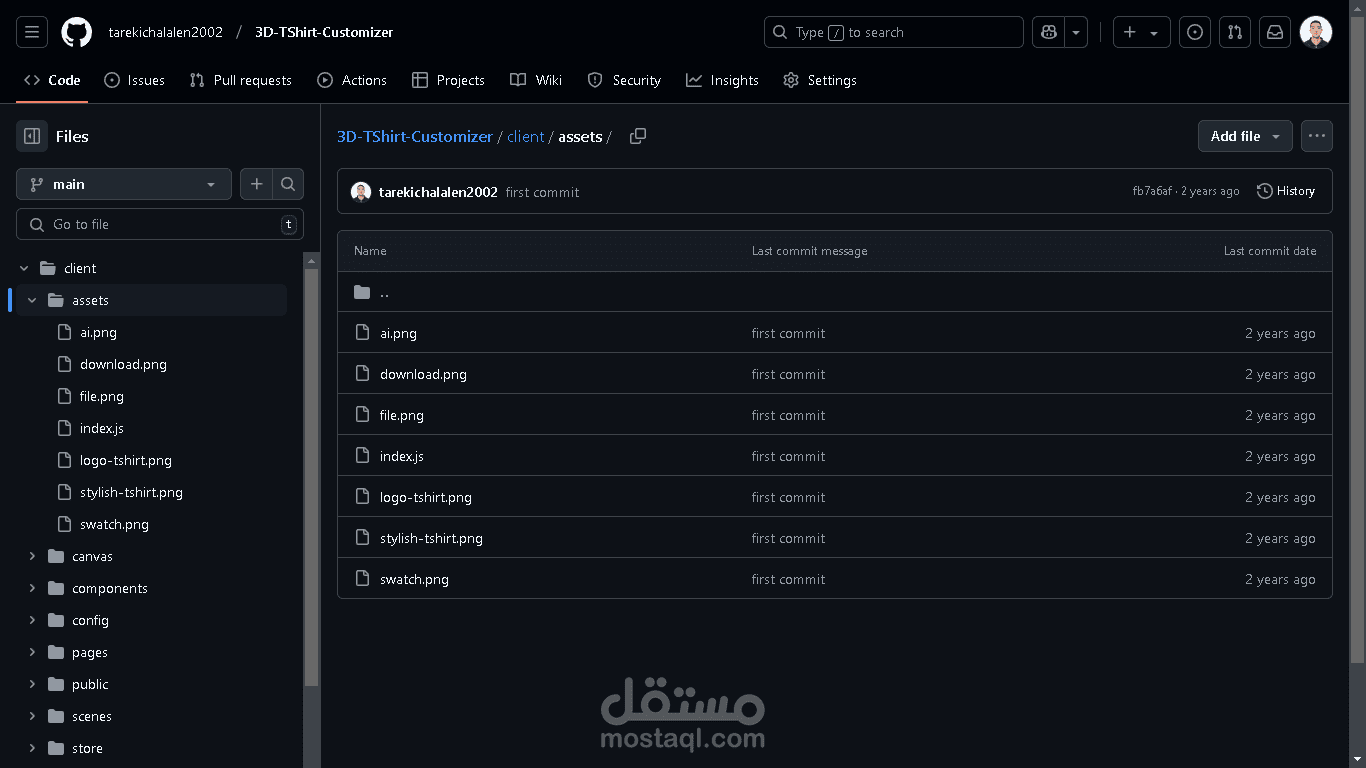Click the GitHub logo home icon

tap(77, 32)
